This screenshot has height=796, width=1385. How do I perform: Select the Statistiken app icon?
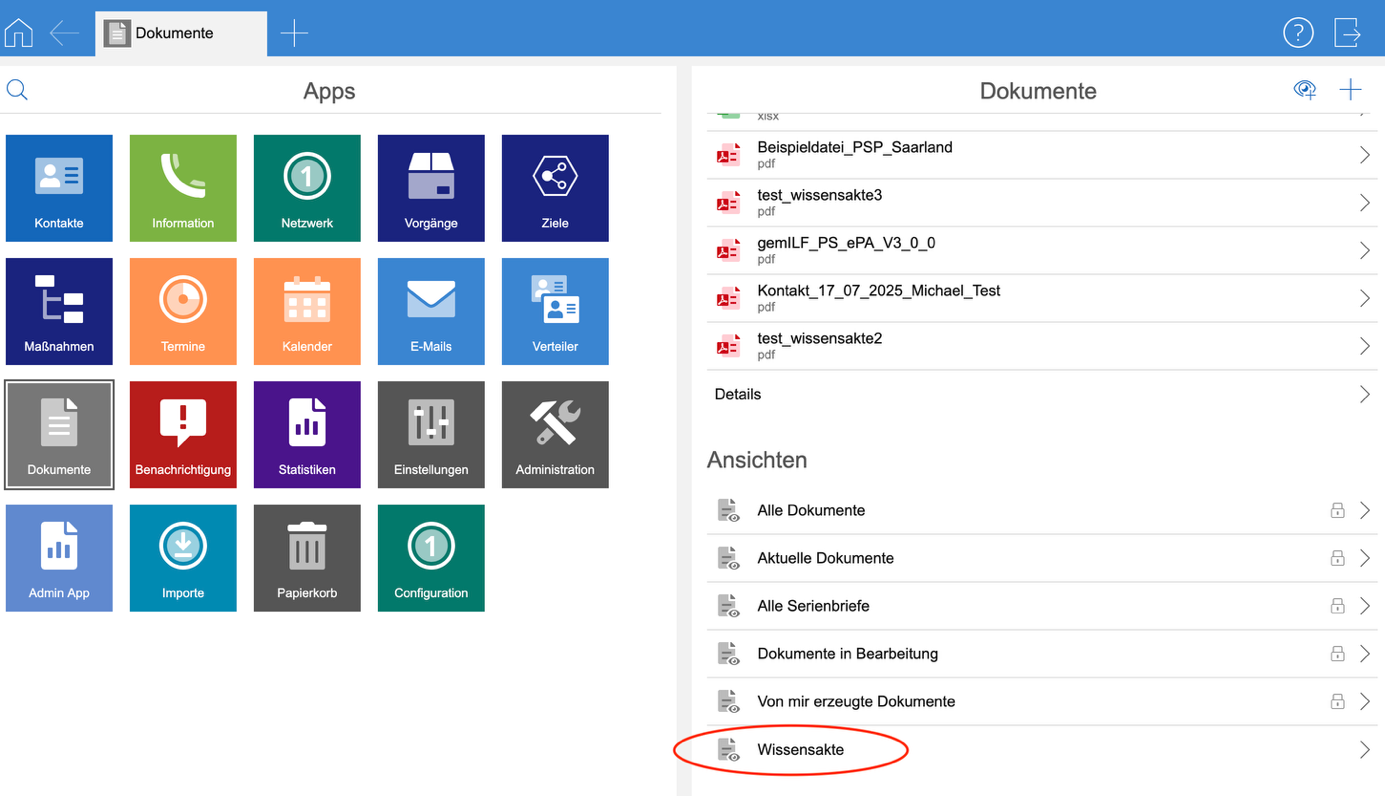[307, 434]
